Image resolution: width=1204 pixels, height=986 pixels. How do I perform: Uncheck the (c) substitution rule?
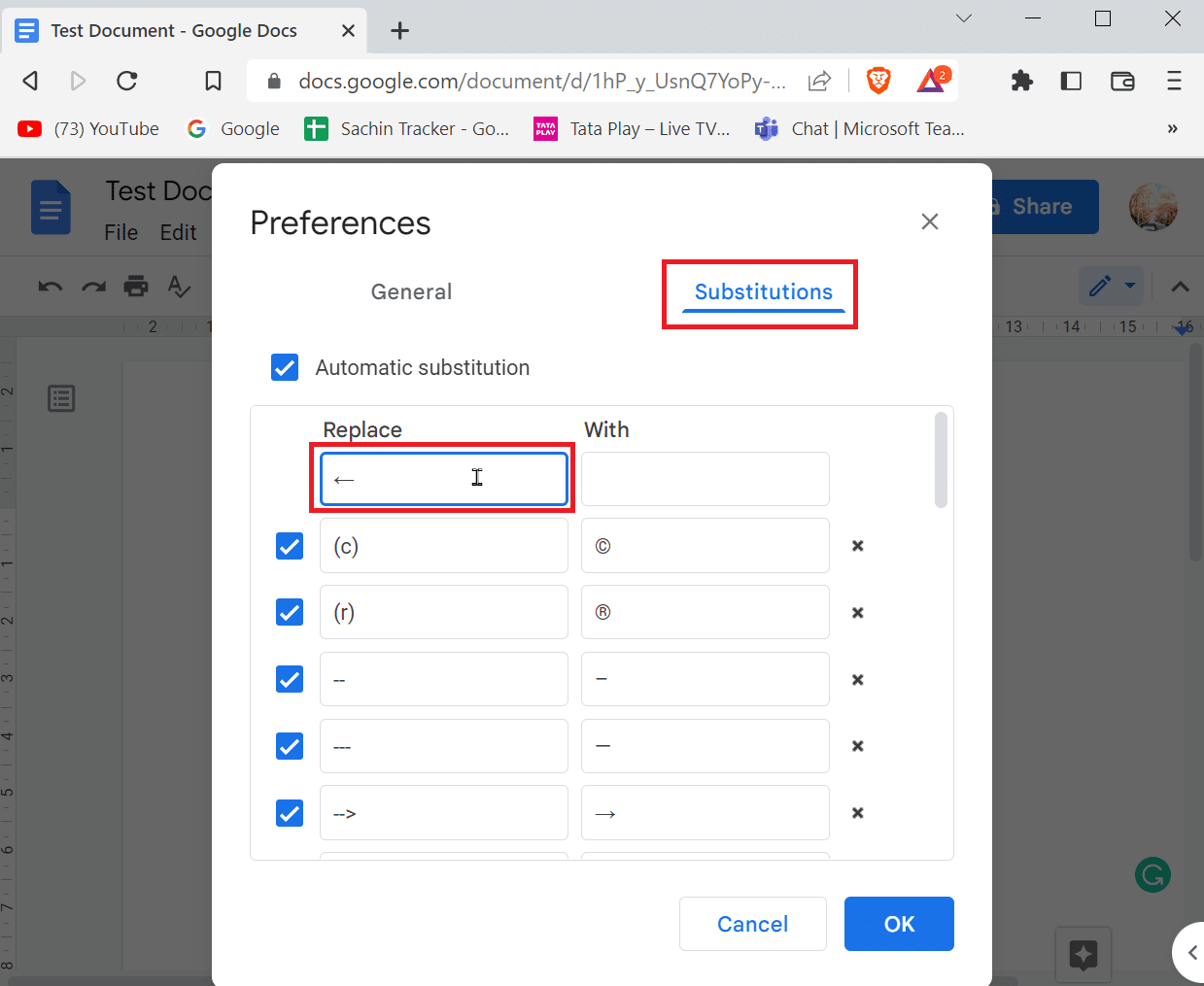(289, 546)
